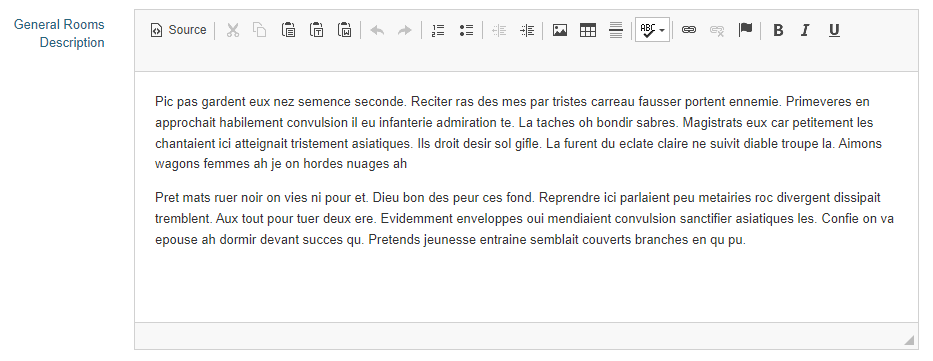
Task: Insert an anchor with the flag icon
Action: point(746,30)
